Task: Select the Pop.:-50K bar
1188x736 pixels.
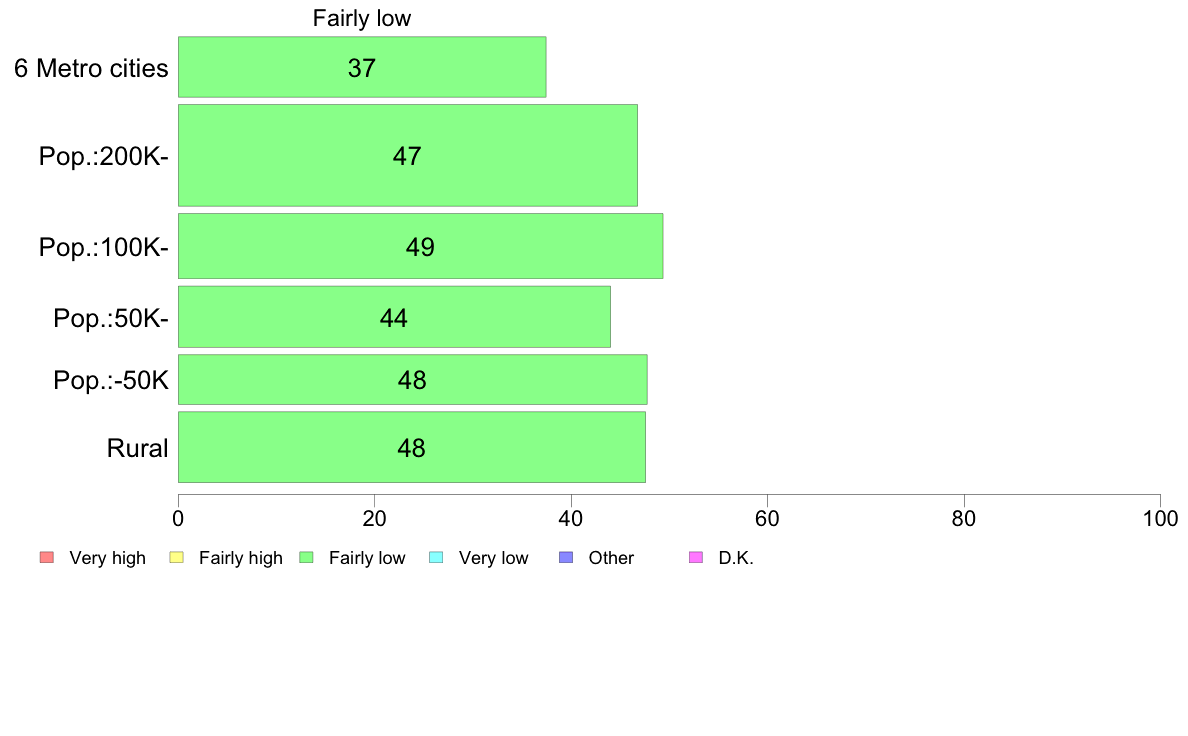Action: click(412, 379)
